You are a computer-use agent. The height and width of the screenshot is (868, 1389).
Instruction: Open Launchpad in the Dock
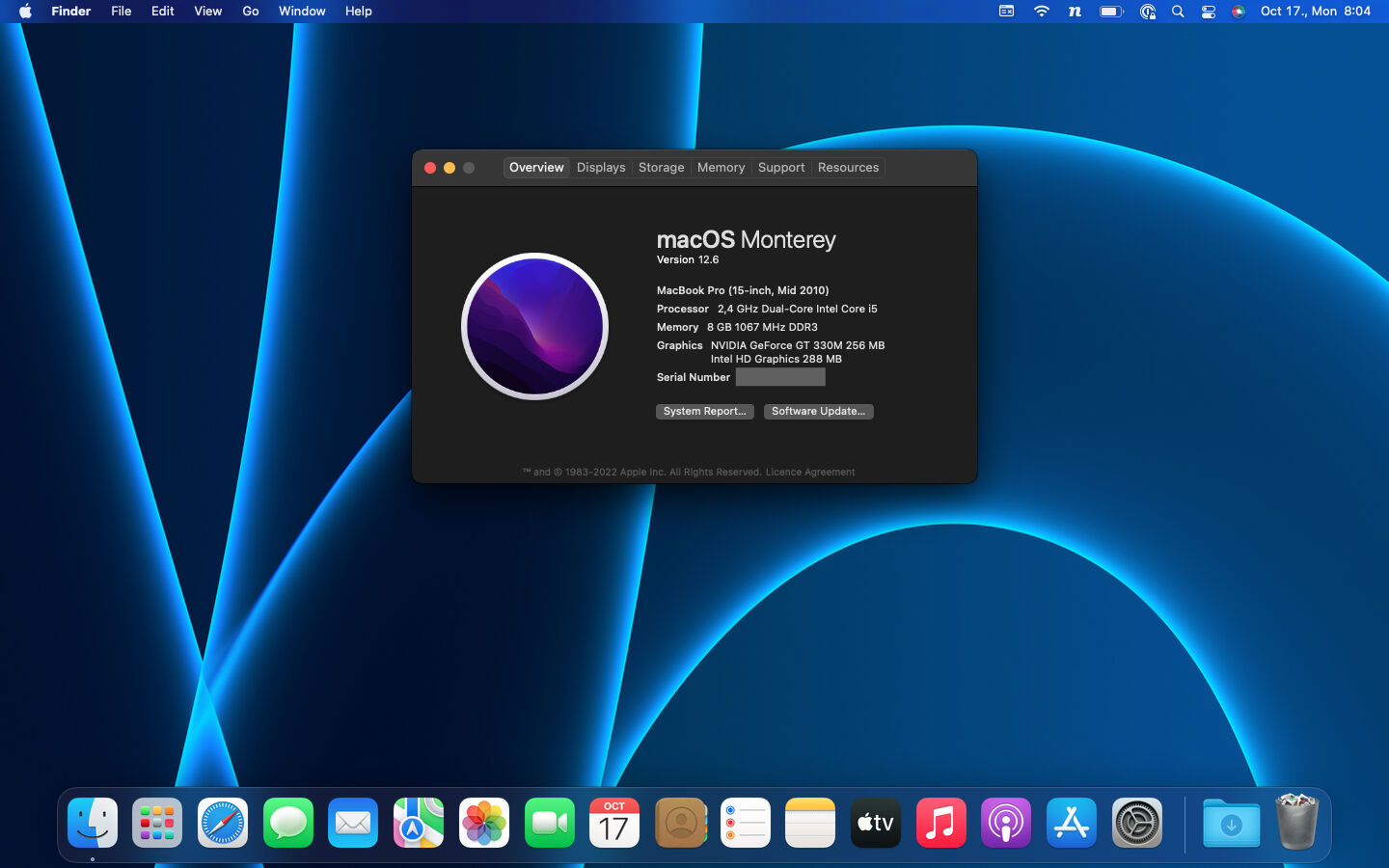pos(157,823)
